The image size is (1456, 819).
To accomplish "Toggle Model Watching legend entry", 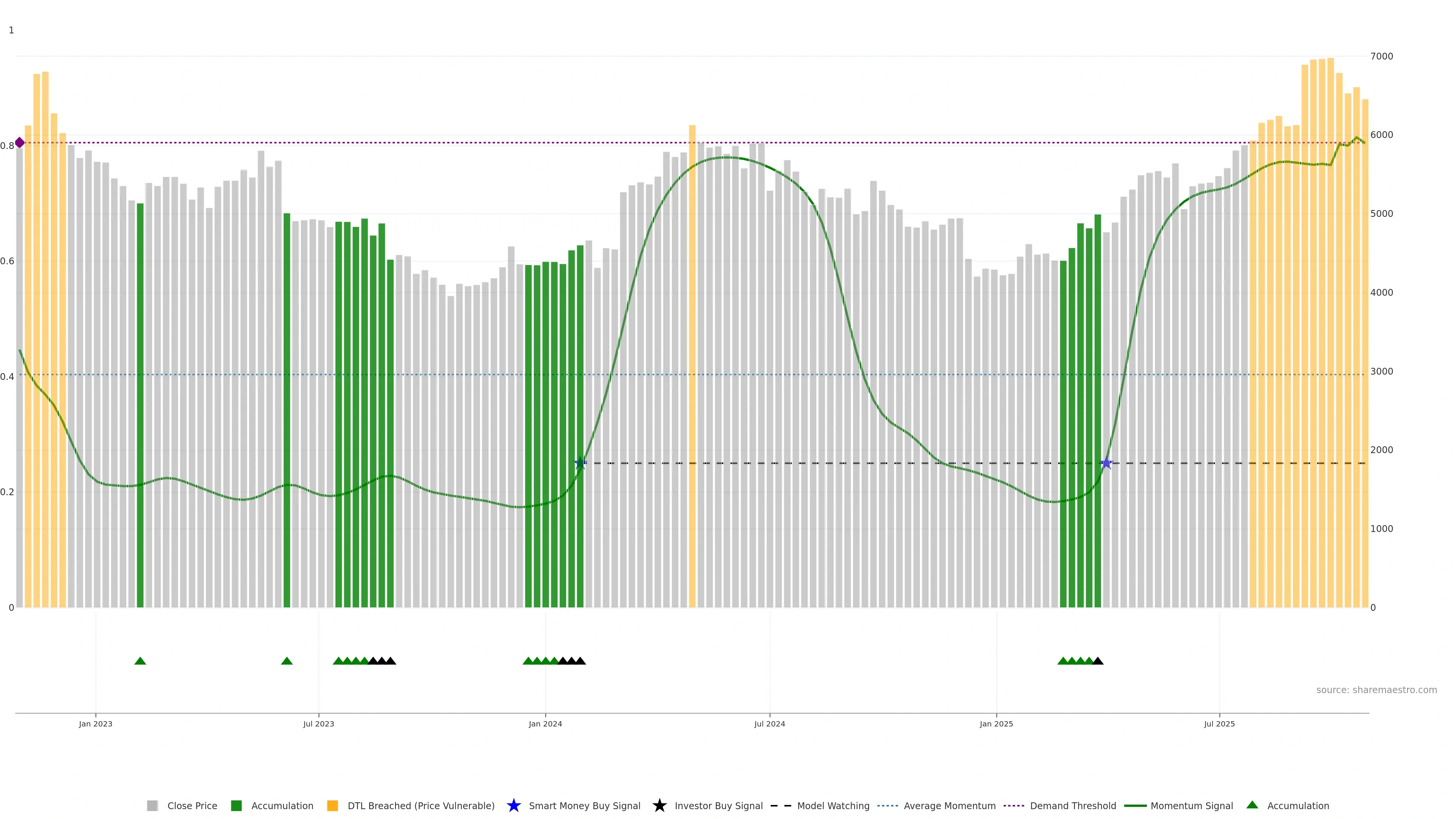I will point(833,805).
